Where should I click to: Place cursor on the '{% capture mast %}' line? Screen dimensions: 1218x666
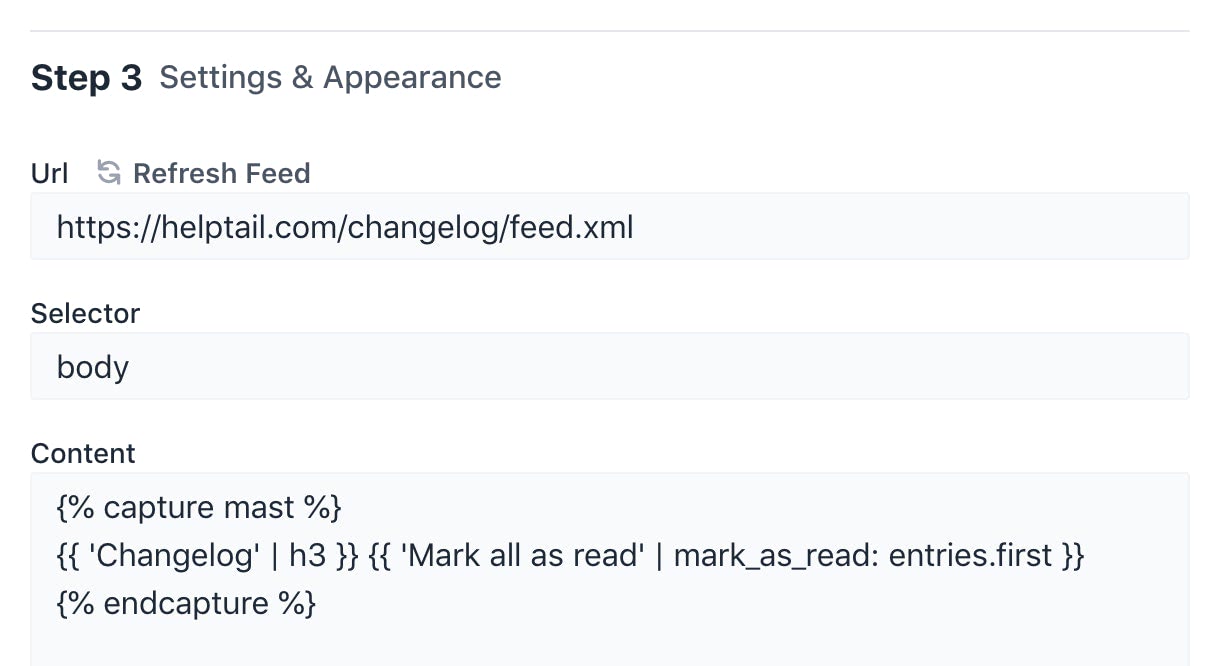(x=199, y=507)
